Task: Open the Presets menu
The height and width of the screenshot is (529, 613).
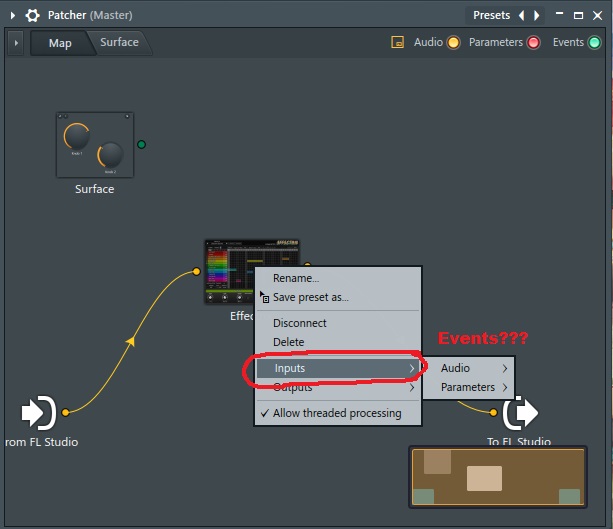Action: point(491,15)
